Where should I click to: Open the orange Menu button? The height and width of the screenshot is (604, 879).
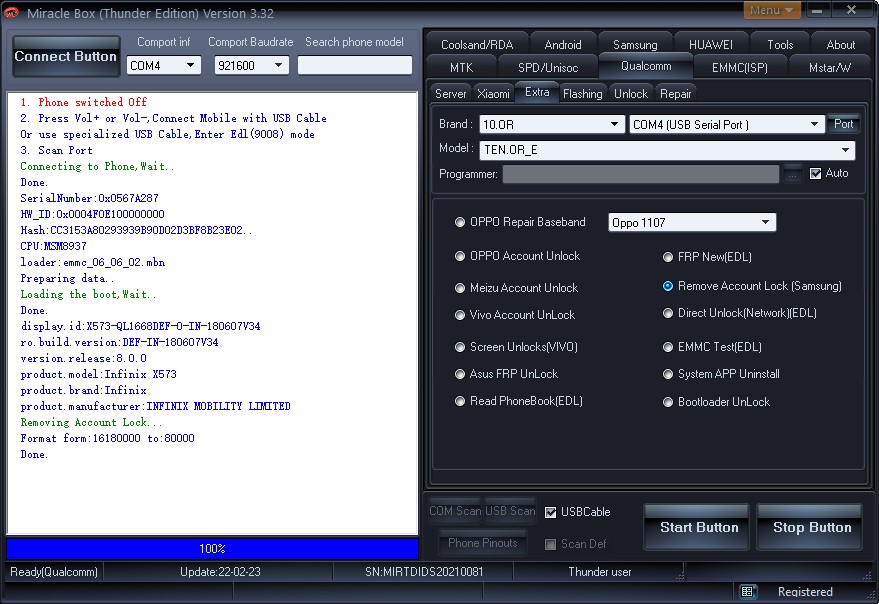point(771,10)
